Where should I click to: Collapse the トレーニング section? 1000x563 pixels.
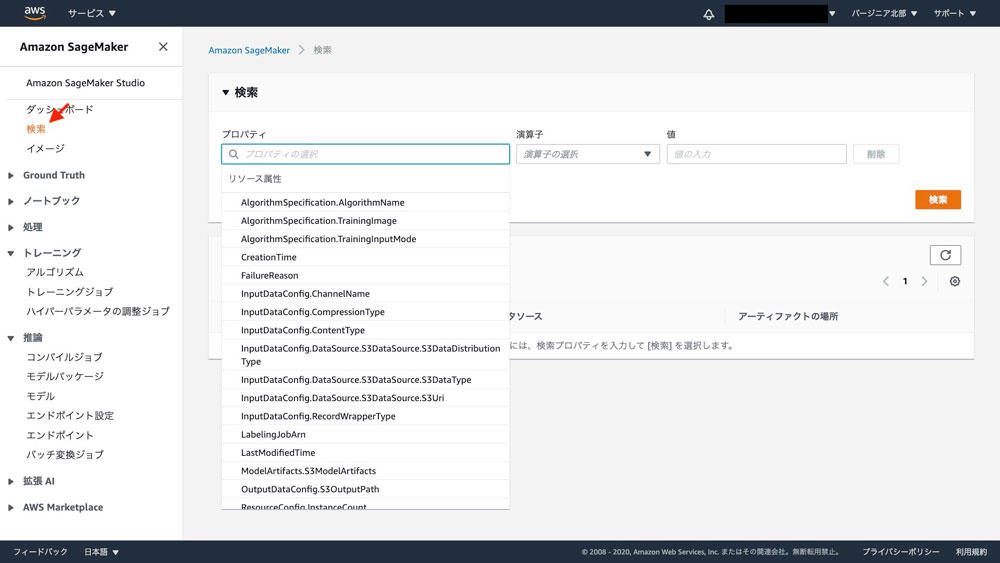[11, 253]
